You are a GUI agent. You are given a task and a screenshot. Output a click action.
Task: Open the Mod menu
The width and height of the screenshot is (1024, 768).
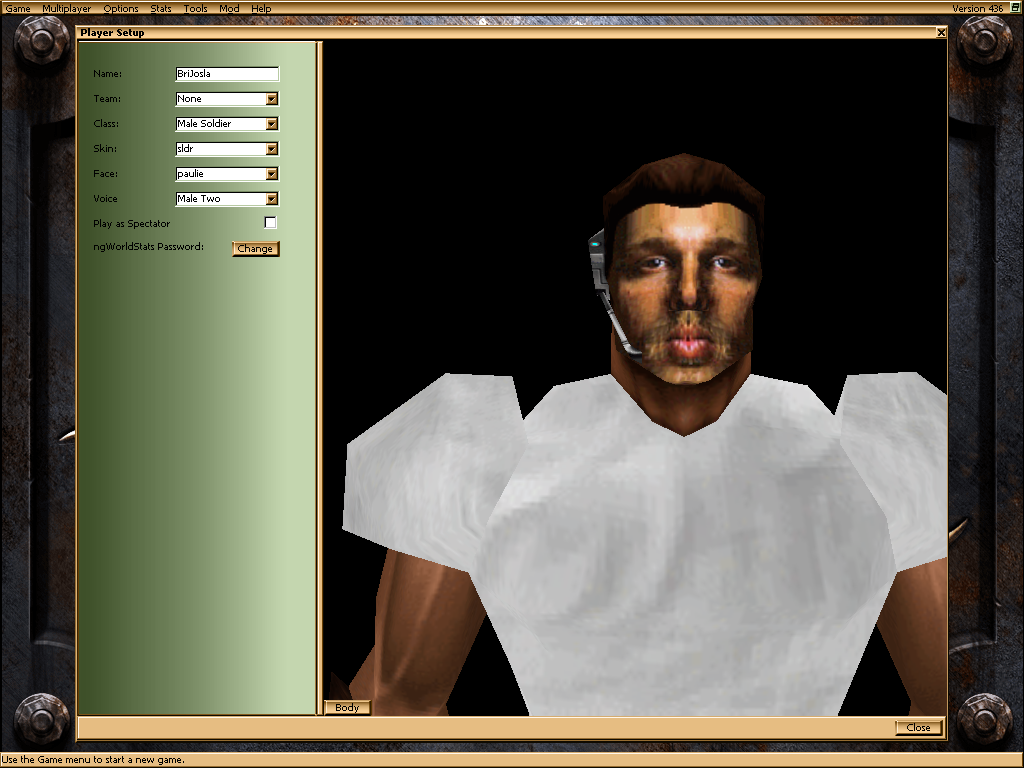click(229, 8)
